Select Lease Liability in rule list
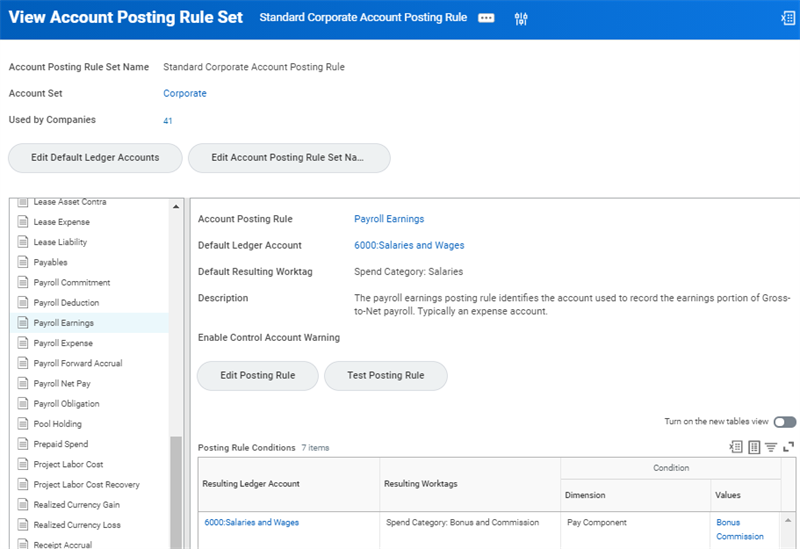This screenshot has width=800, height=549. coord(60,242)
